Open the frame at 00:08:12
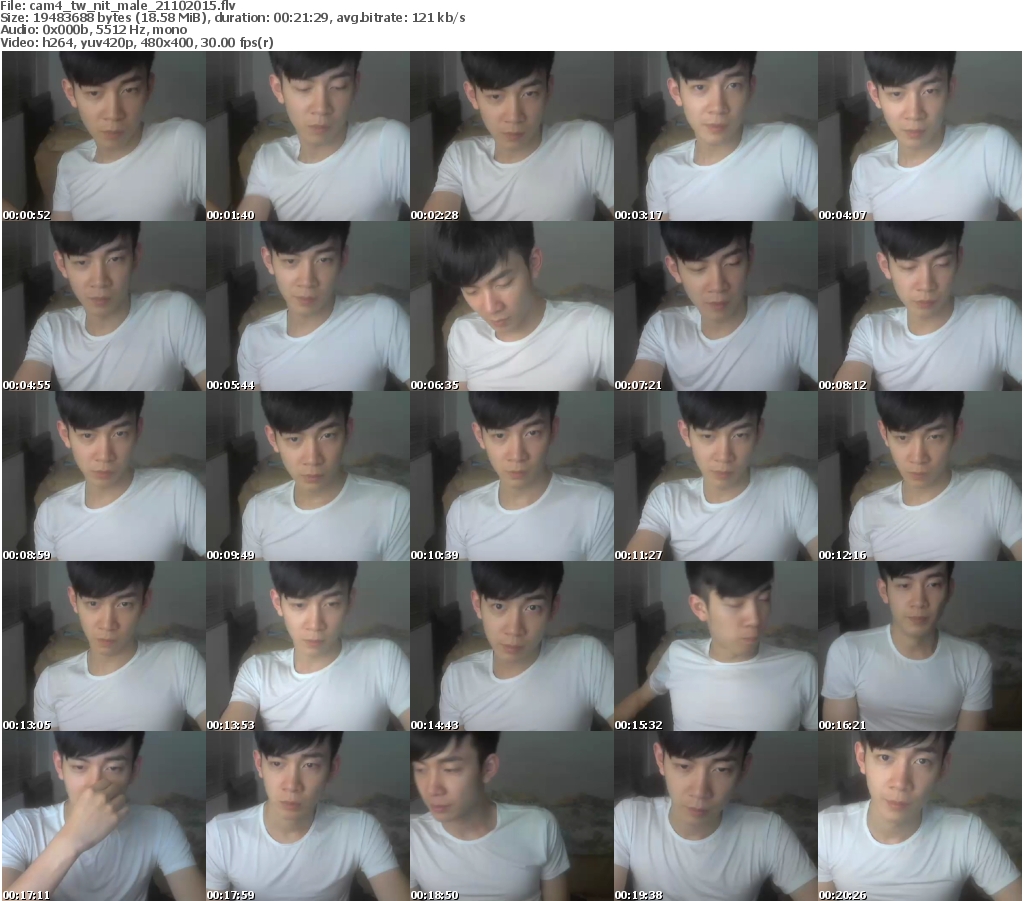 pos(920,306)
